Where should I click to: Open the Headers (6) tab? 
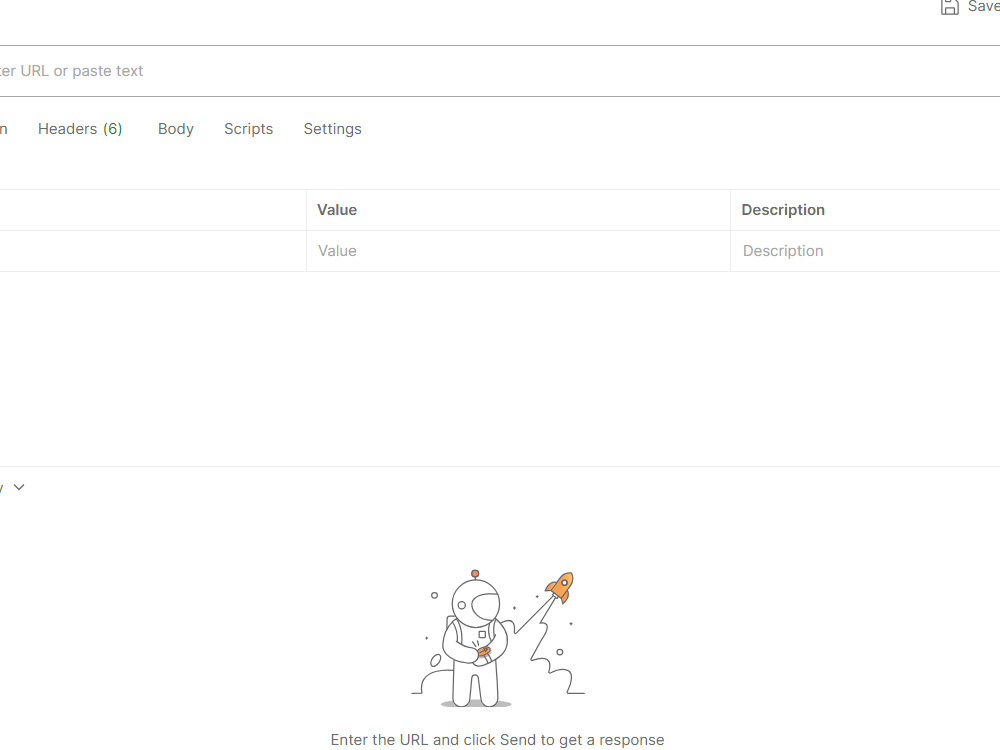[x=80, y=129]
